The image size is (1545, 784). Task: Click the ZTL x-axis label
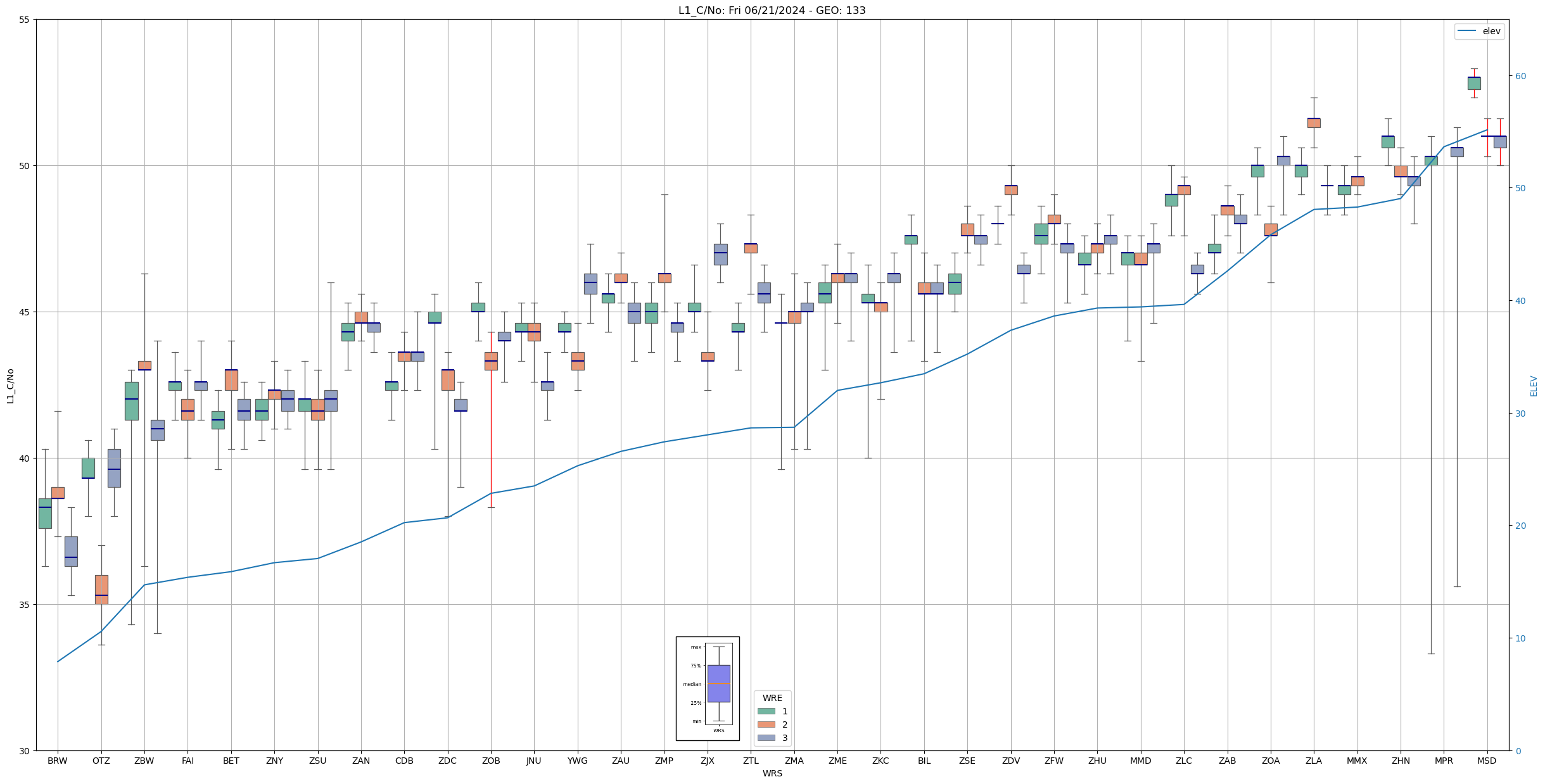coord(751,761)
